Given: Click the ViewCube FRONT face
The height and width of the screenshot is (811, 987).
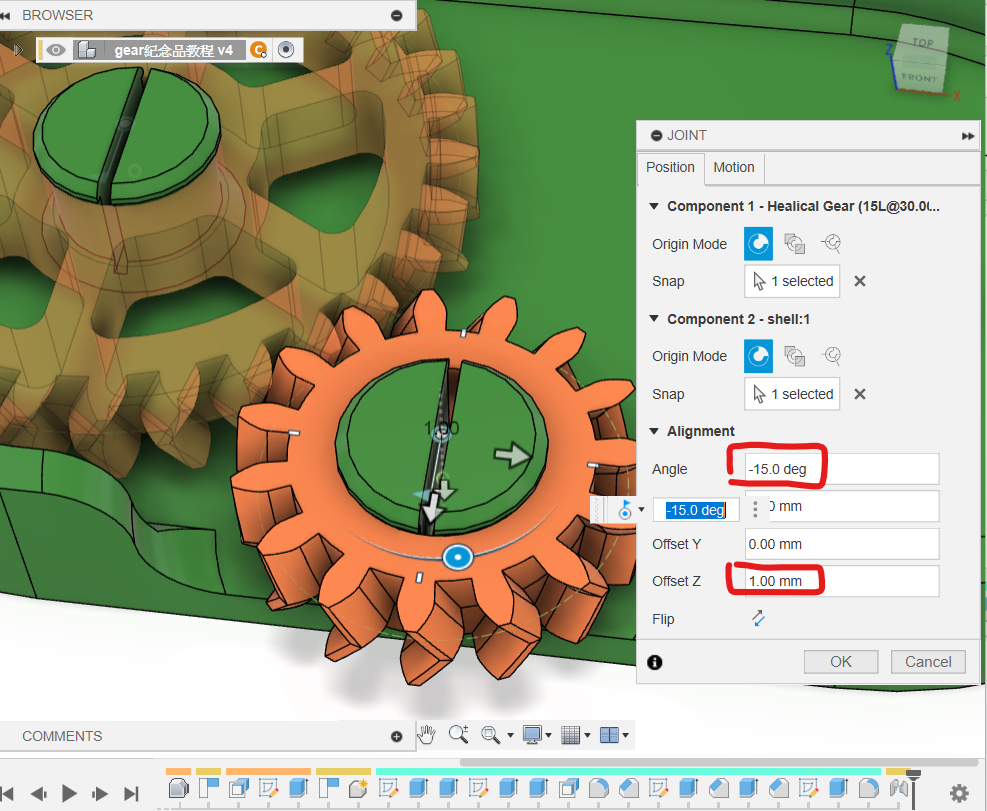Looking at the screenshot, I should [919, 77].
